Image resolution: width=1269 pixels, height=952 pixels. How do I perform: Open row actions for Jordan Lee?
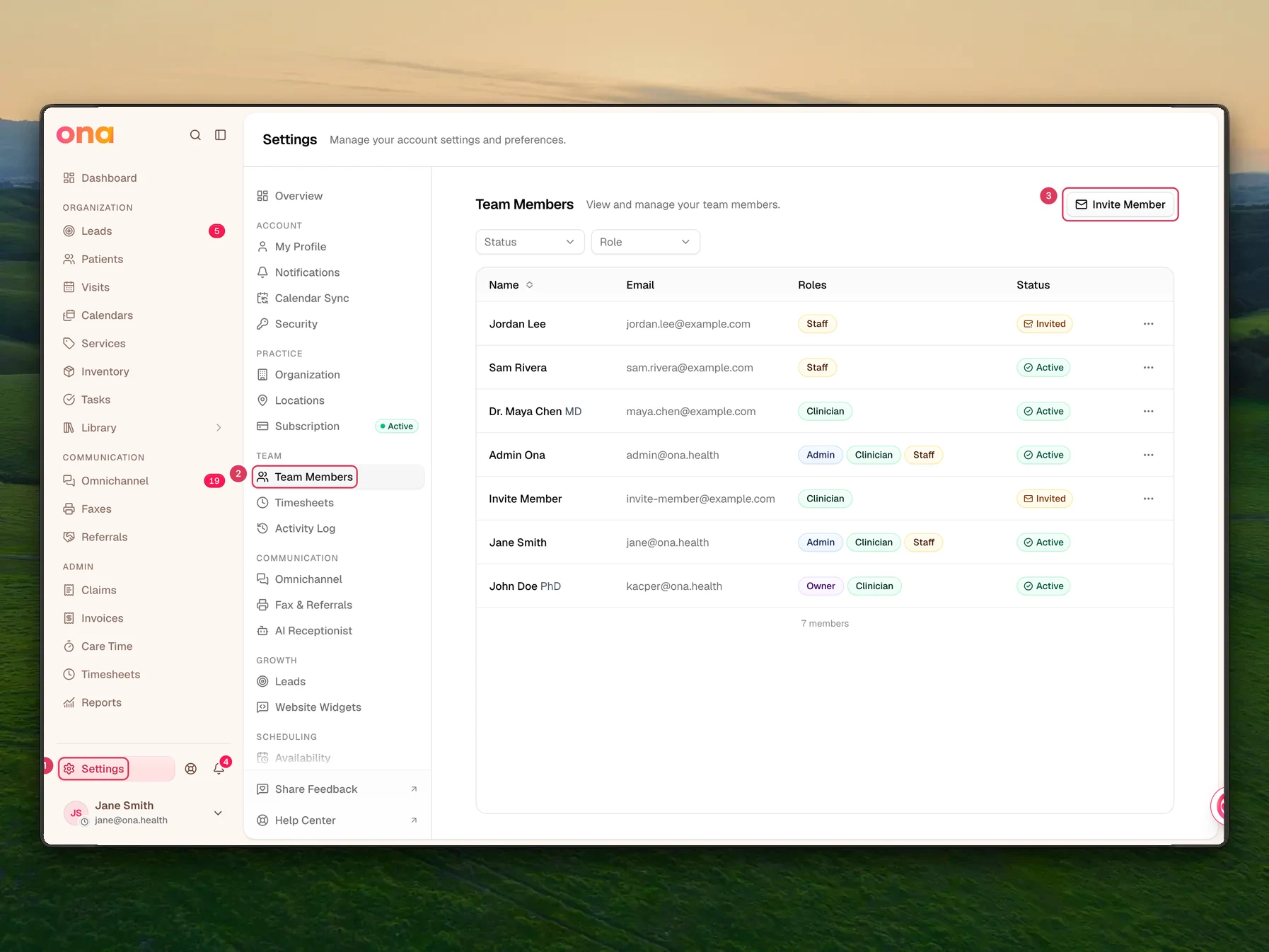[x=1148, y=324]
